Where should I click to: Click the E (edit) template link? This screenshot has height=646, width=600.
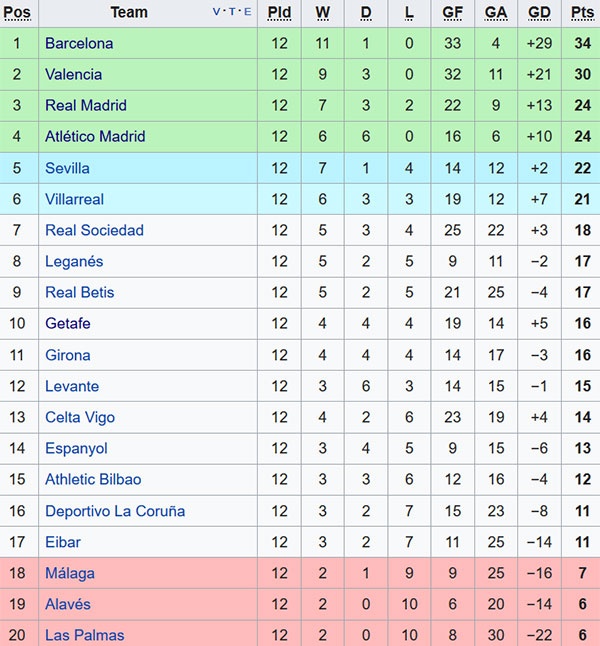[247, 12]
